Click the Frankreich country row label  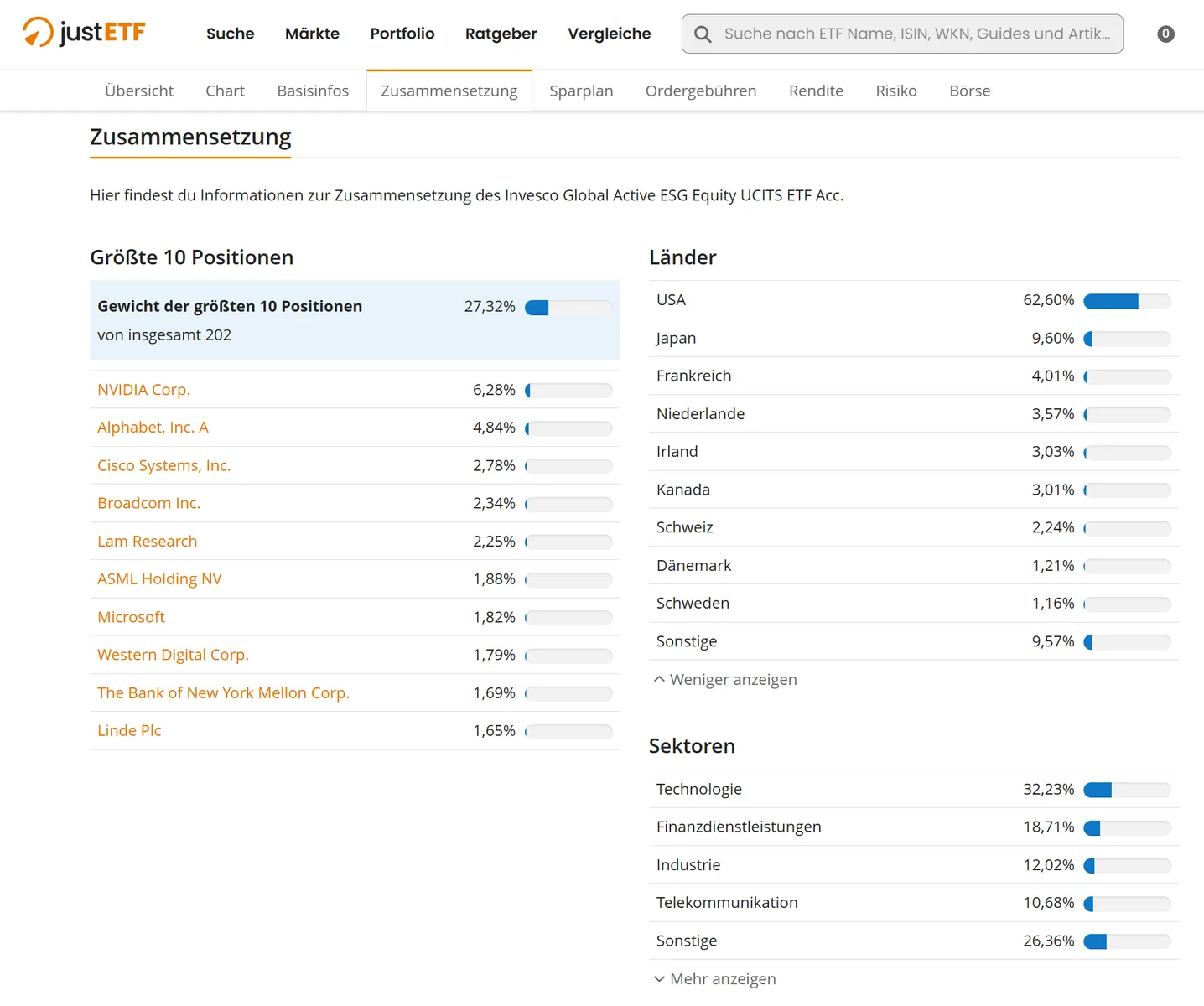694,376
